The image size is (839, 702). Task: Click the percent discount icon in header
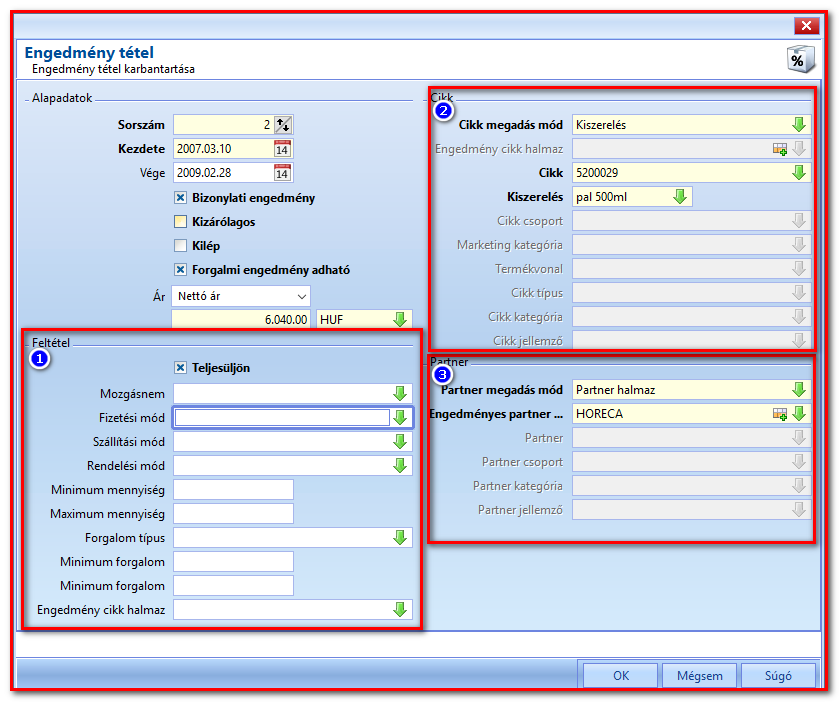coord(800,59)
